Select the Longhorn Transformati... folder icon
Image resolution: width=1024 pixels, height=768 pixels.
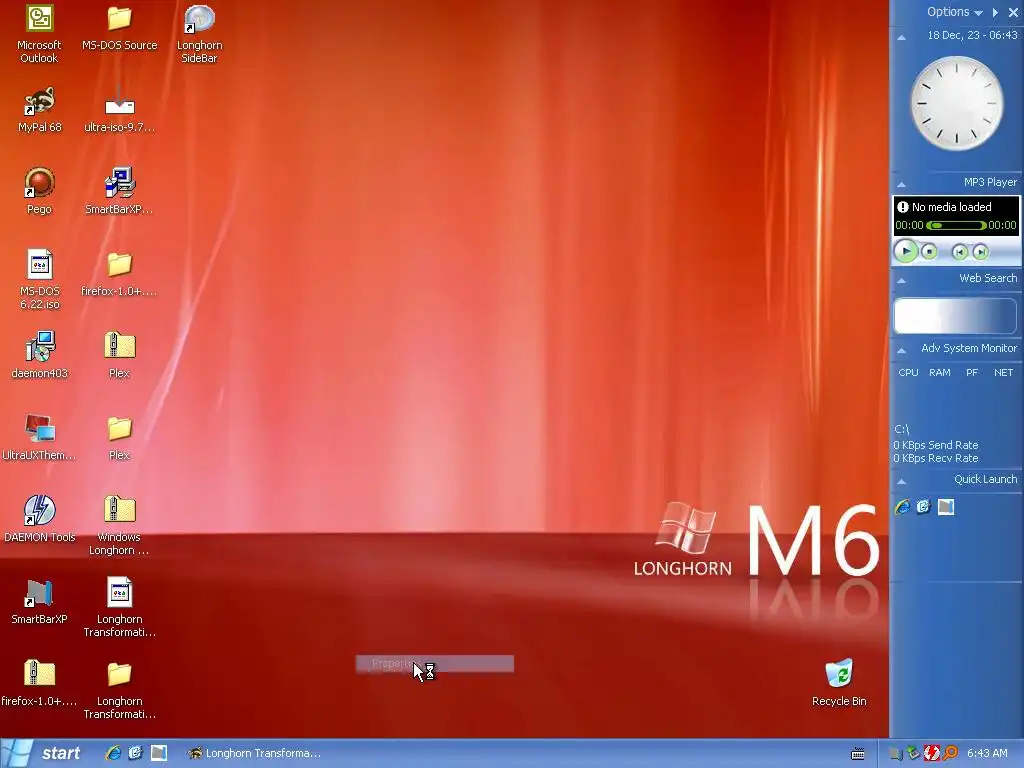coord(120,674)
